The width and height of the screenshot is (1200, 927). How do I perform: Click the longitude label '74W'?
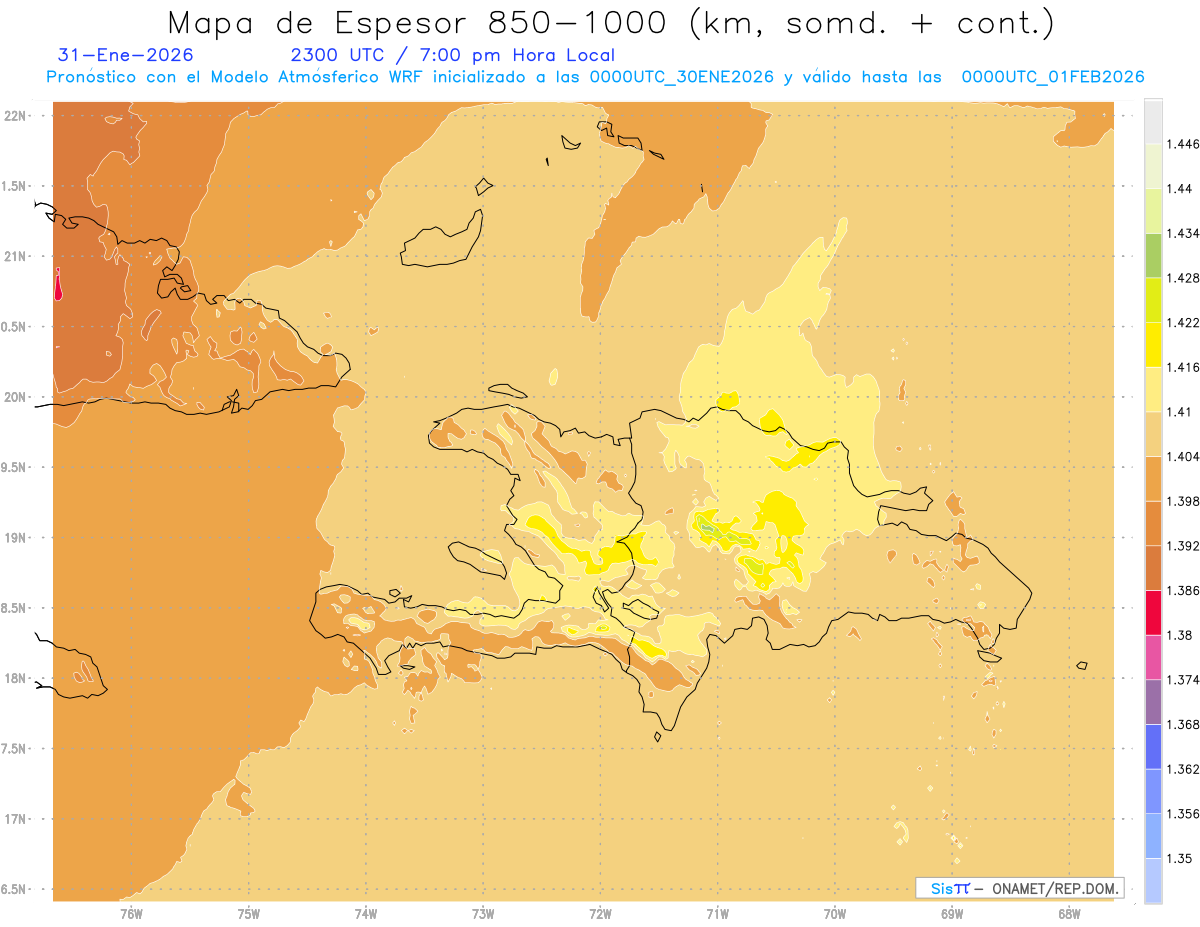pyautogui.click(x=366, y=913)
